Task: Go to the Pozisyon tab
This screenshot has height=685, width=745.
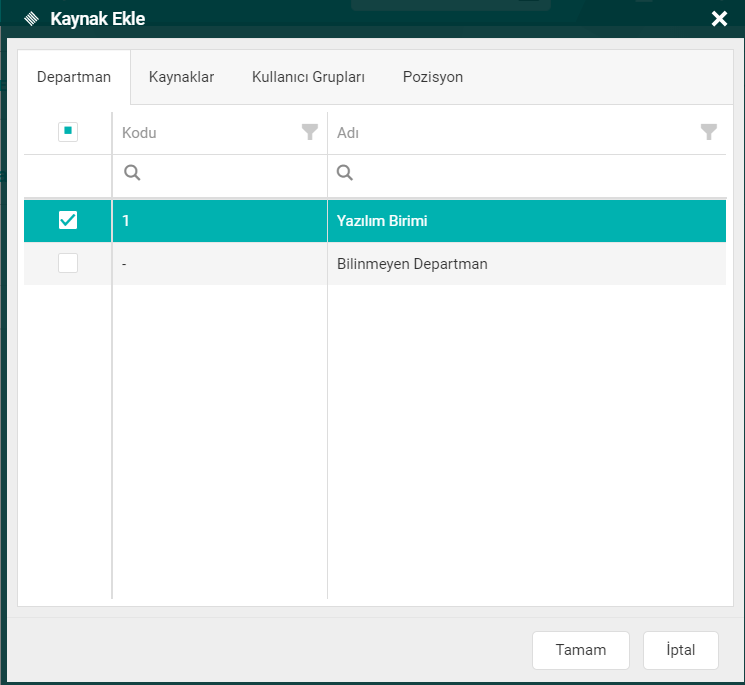Action: tap(432, 77)
